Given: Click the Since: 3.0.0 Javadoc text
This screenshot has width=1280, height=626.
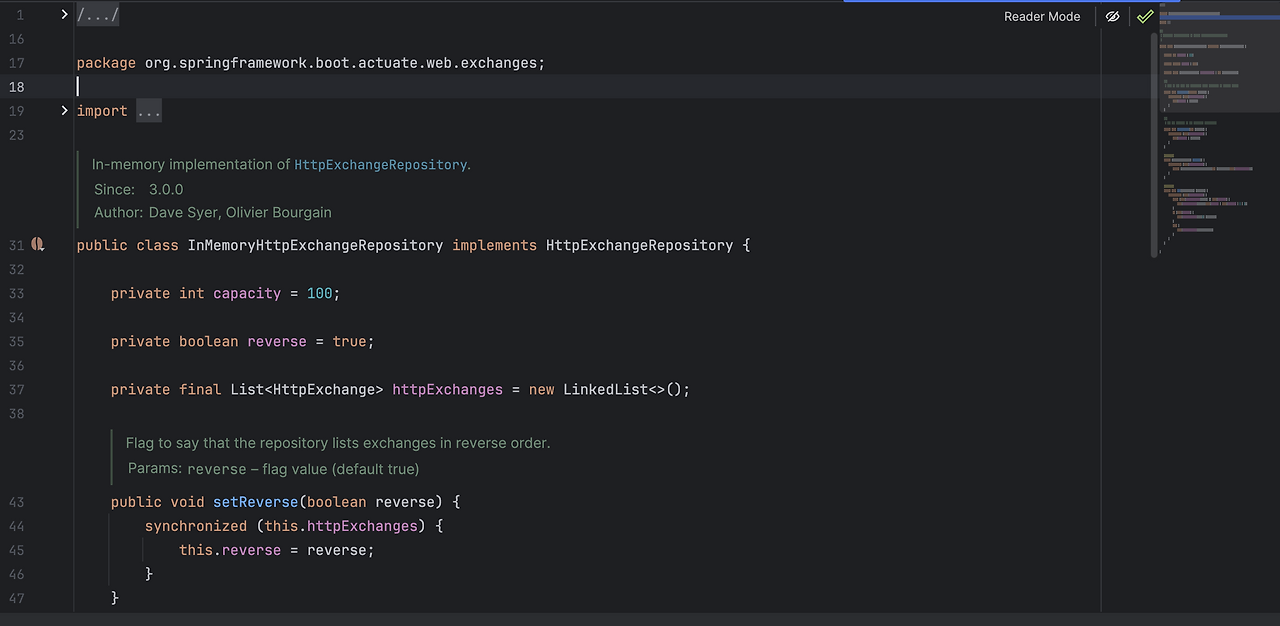Looking at the screenshot, I should point(140,189).
